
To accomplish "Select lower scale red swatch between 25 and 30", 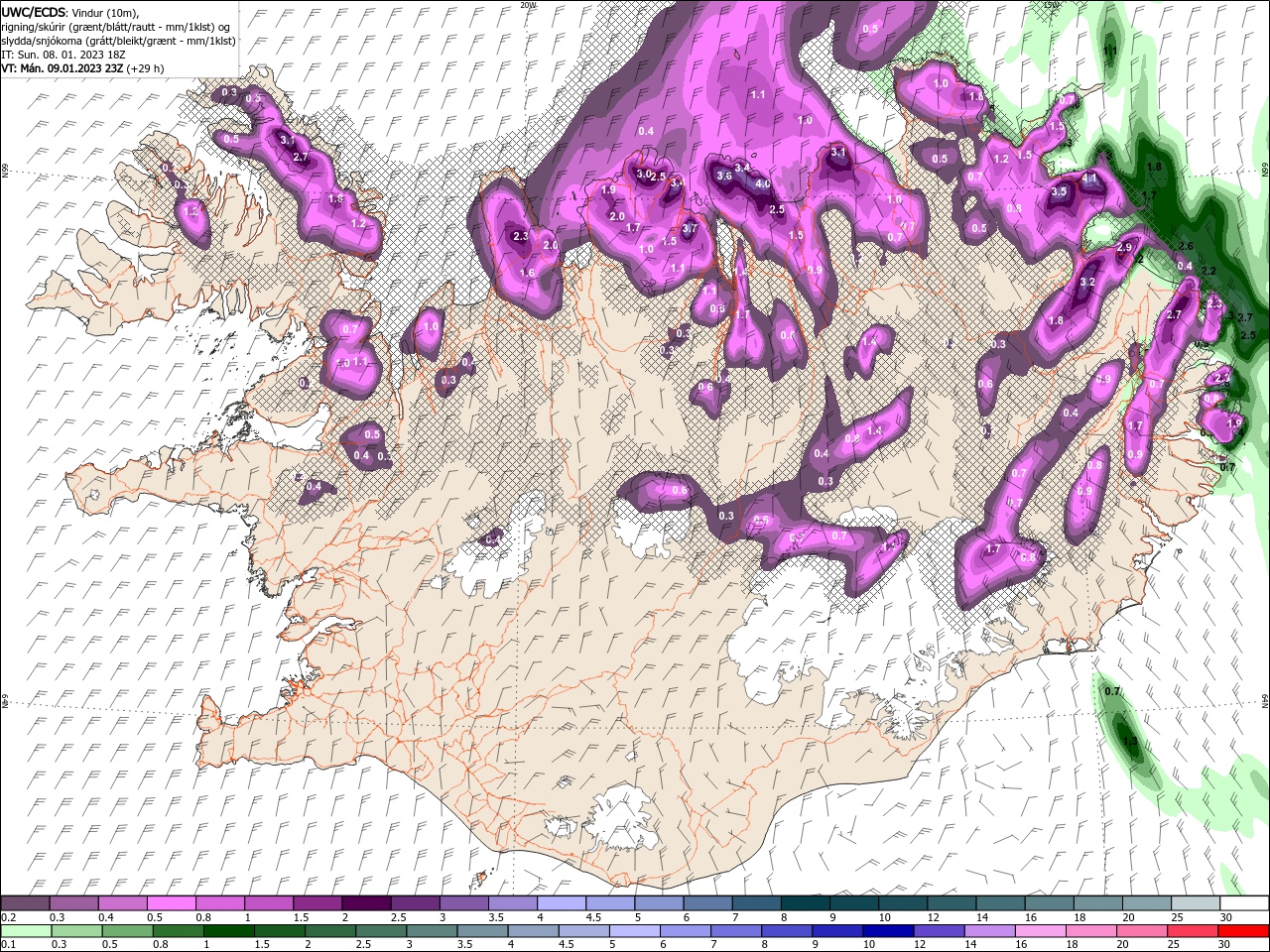I will click(x=1191, y=931).
